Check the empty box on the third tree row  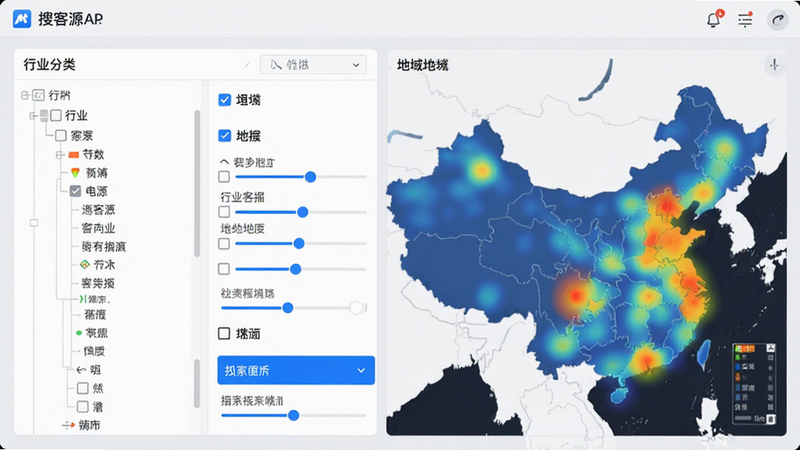tap(61, 135)
